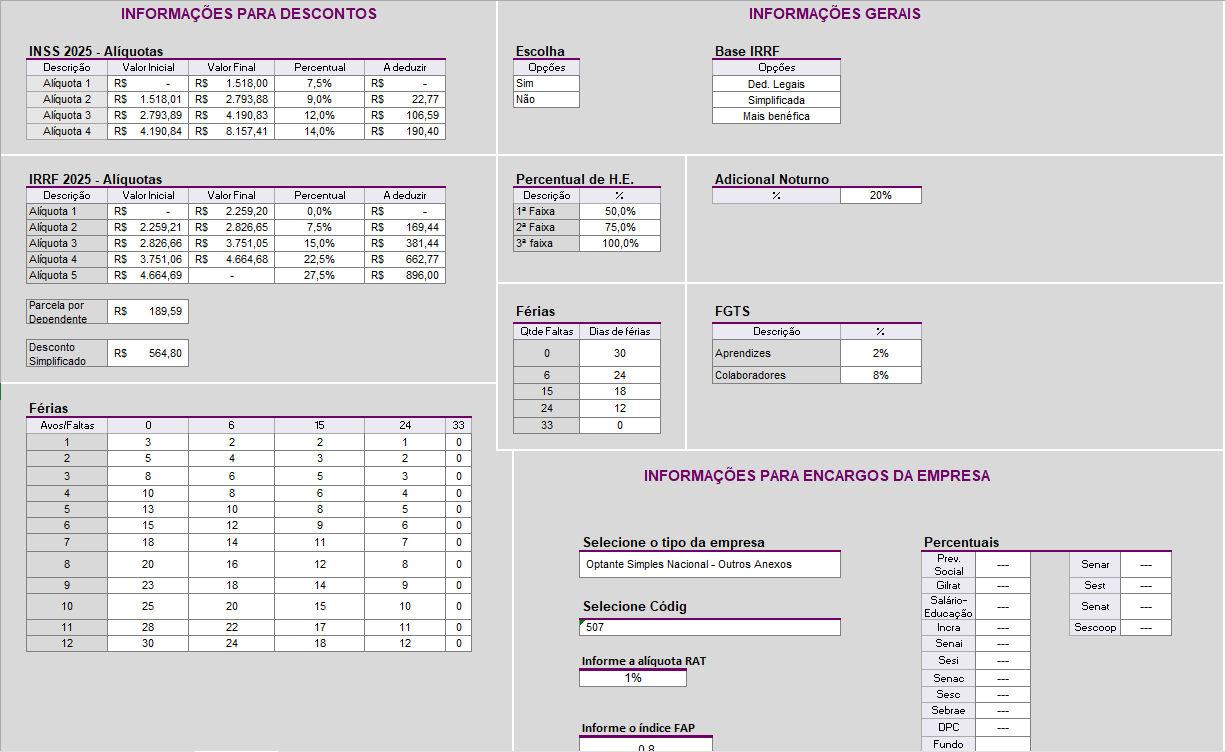This screenshot has width=1225, height=752.
Task: Click the 'Ded. Legais' option in Base IRRF
Action: point(776,84)
